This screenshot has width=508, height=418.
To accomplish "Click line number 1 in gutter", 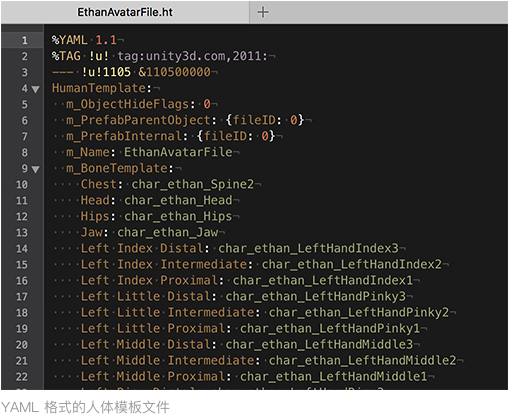I will coord(25,40).
